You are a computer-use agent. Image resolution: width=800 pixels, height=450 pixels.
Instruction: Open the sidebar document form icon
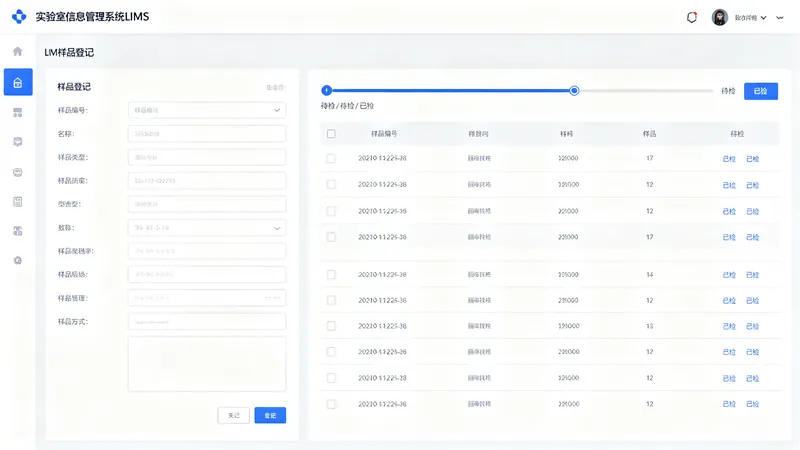click(18, 202)
